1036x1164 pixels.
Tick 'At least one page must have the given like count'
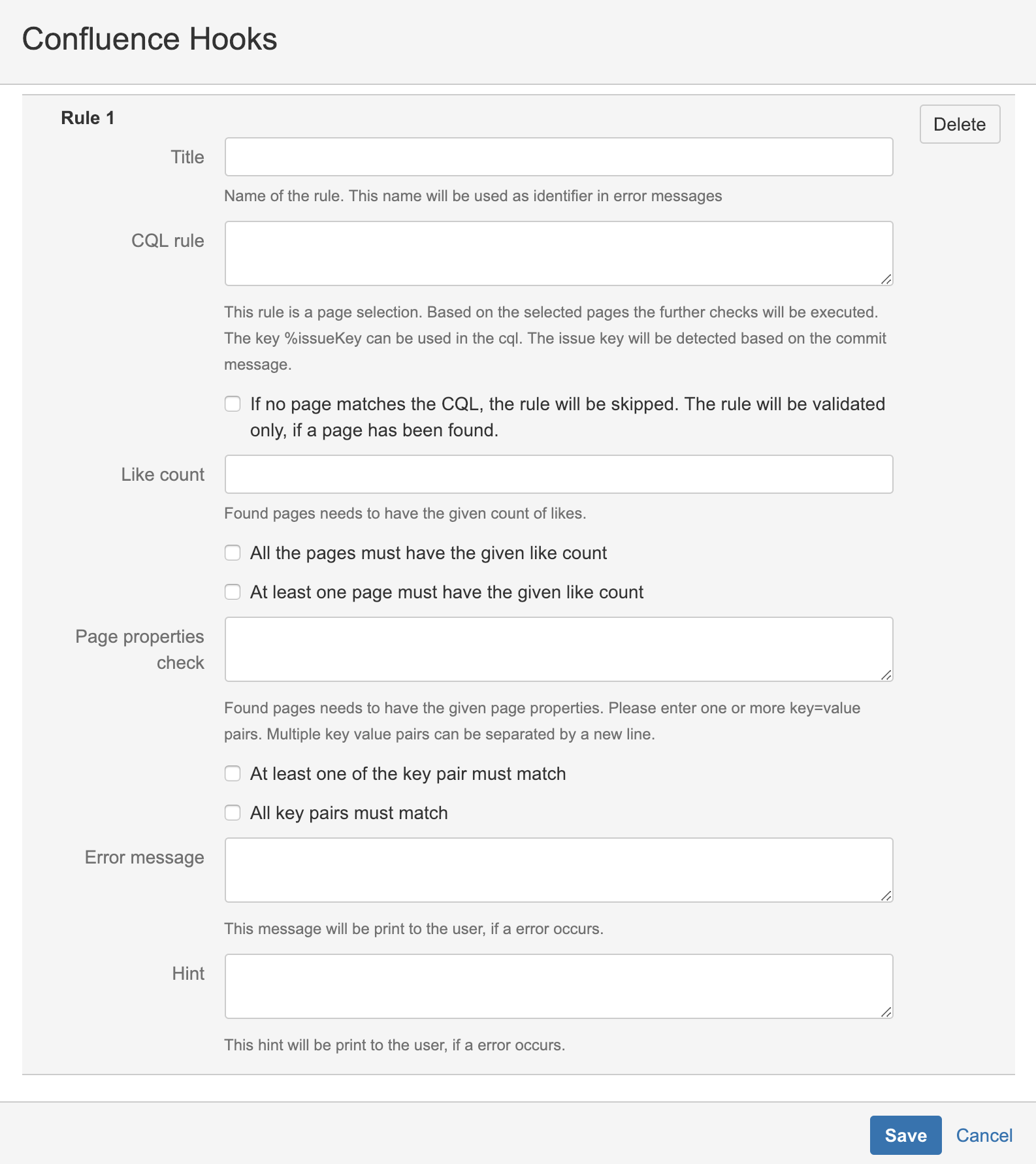click(233, 592)
